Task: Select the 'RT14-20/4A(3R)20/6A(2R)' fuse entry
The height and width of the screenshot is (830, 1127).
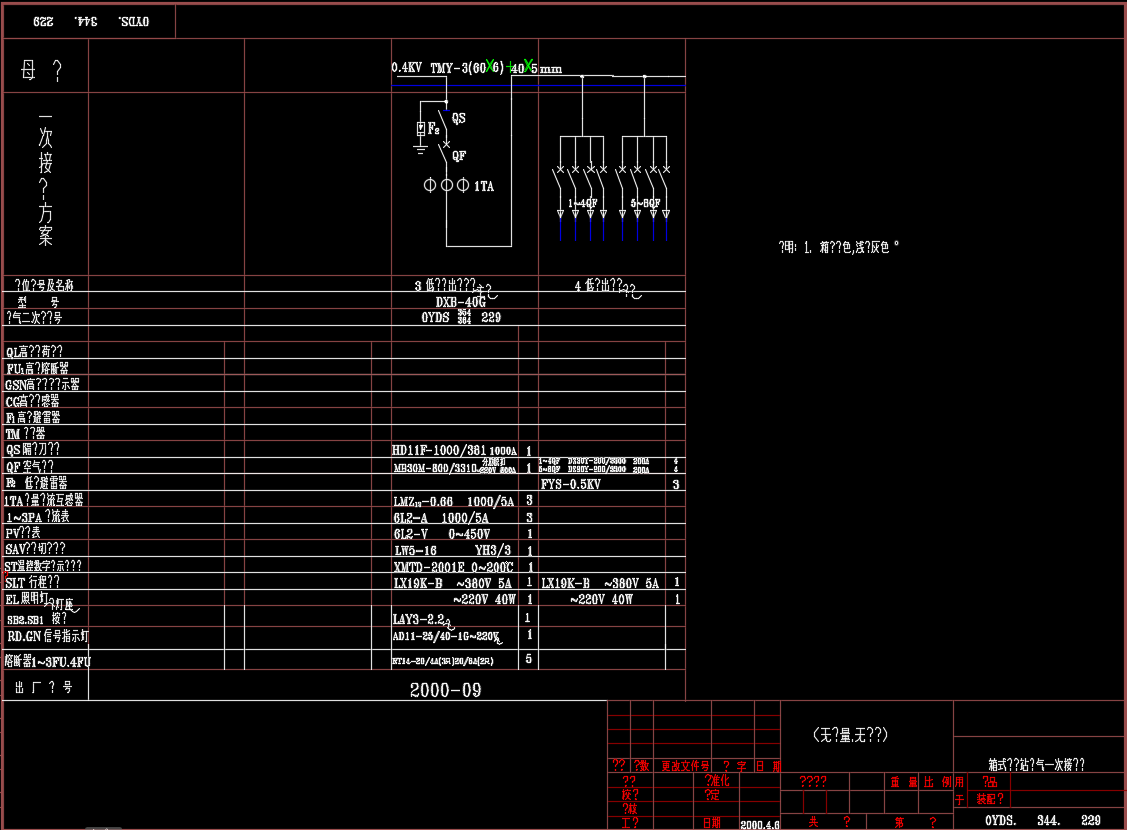Action: coord(443,661)
